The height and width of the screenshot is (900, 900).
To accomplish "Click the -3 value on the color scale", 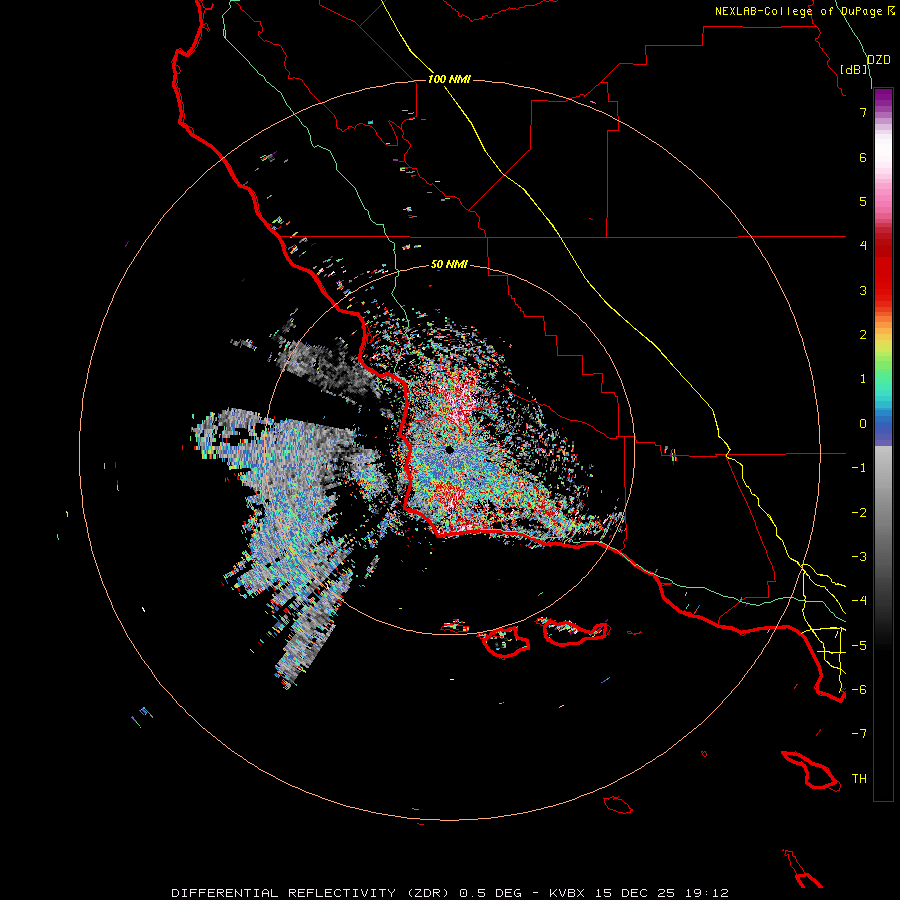I will [x=859, y=557].
